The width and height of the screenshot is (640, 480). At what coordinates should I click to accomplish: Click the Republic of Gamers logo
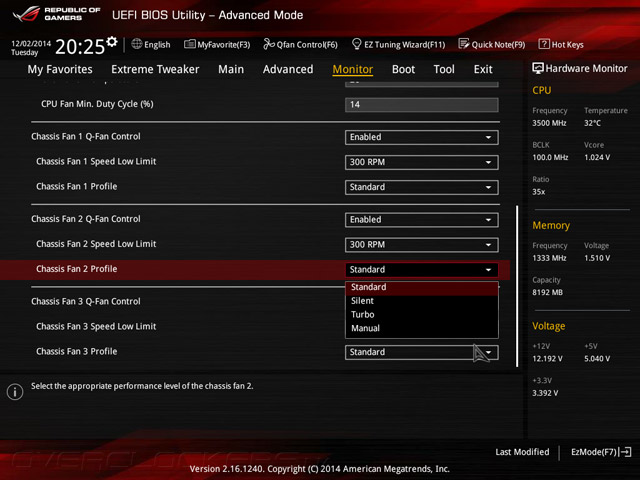(56, 14)
